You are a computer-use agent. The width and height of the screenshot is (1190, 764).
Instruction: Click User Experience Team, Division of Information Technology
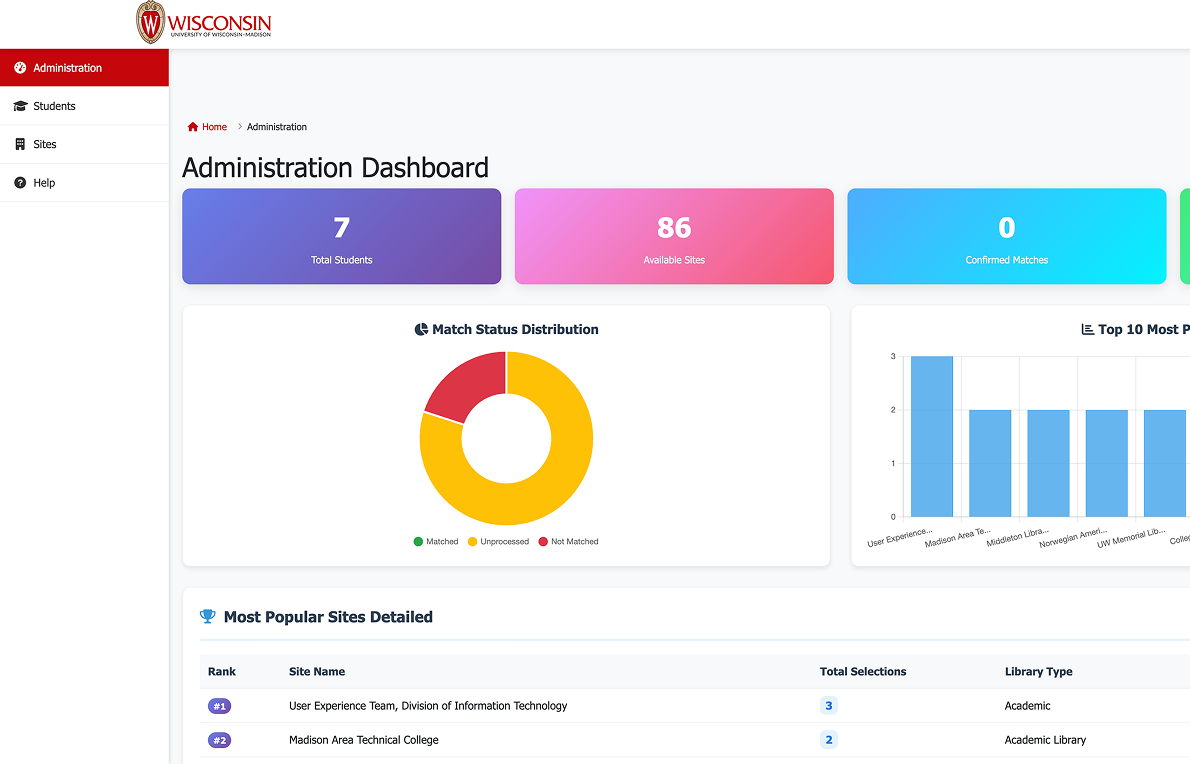pyautogui.click(x=428, y=706)
